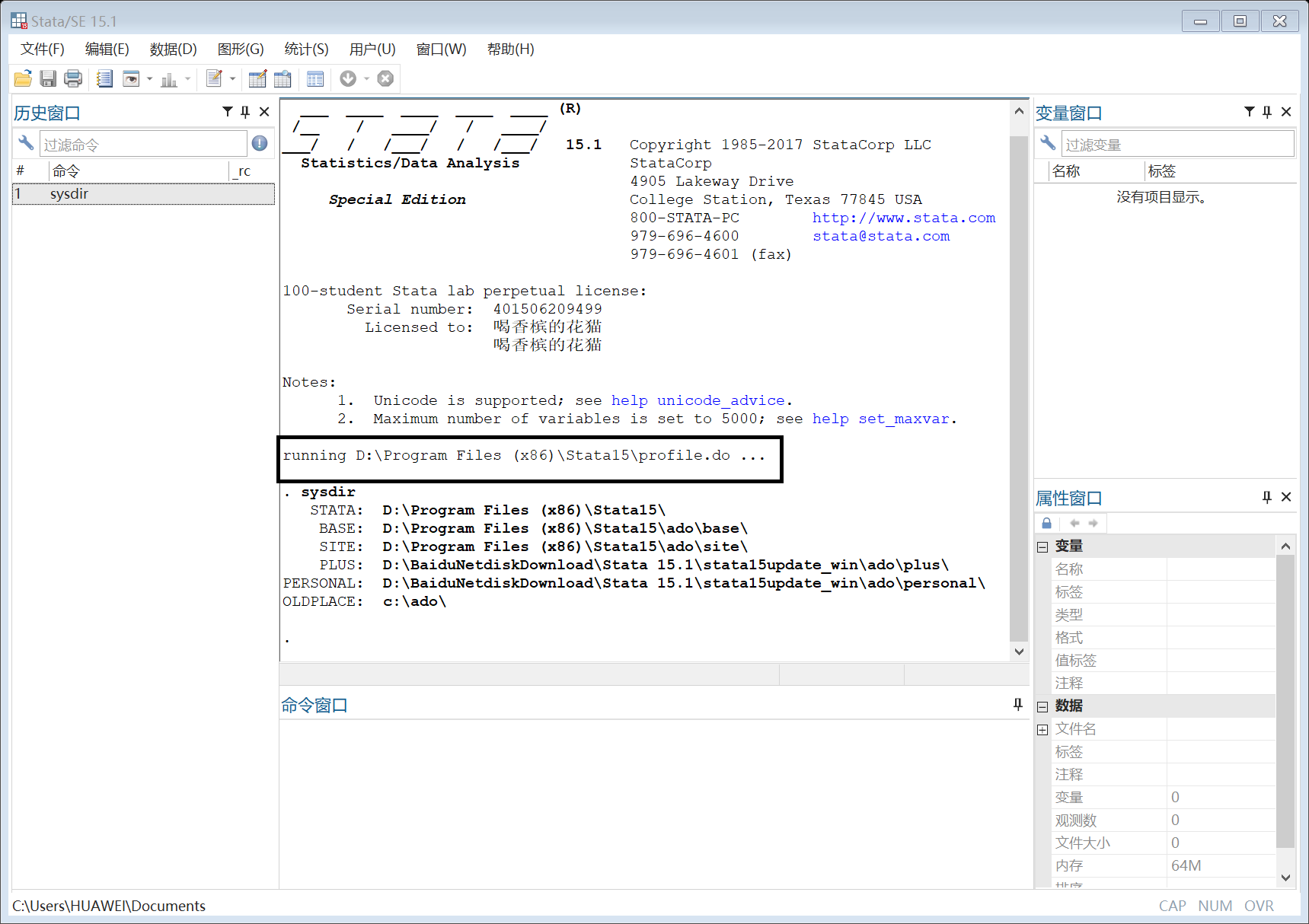The image size is (1309, 924).
Task: Open the 用户(U) menu
Action: [x=372, y=49]
